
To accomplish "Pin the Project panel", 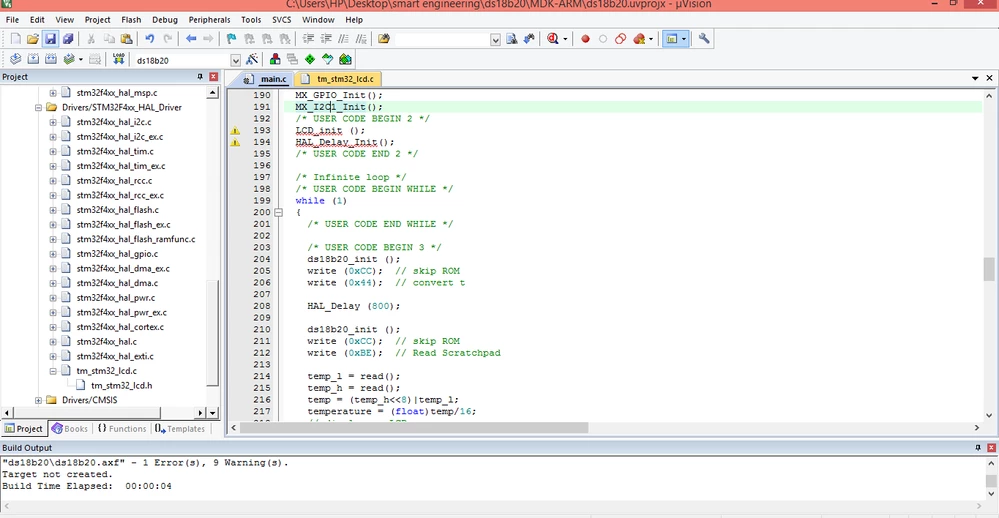I will 200,76.
